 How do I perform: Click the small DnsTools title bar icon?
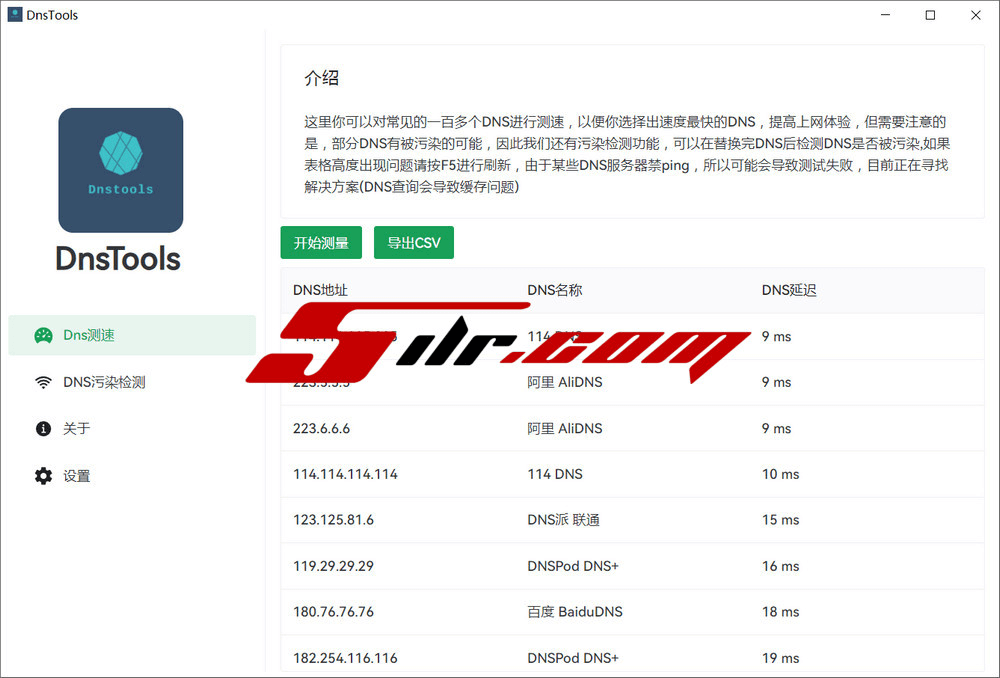click(x=15, y=15)
